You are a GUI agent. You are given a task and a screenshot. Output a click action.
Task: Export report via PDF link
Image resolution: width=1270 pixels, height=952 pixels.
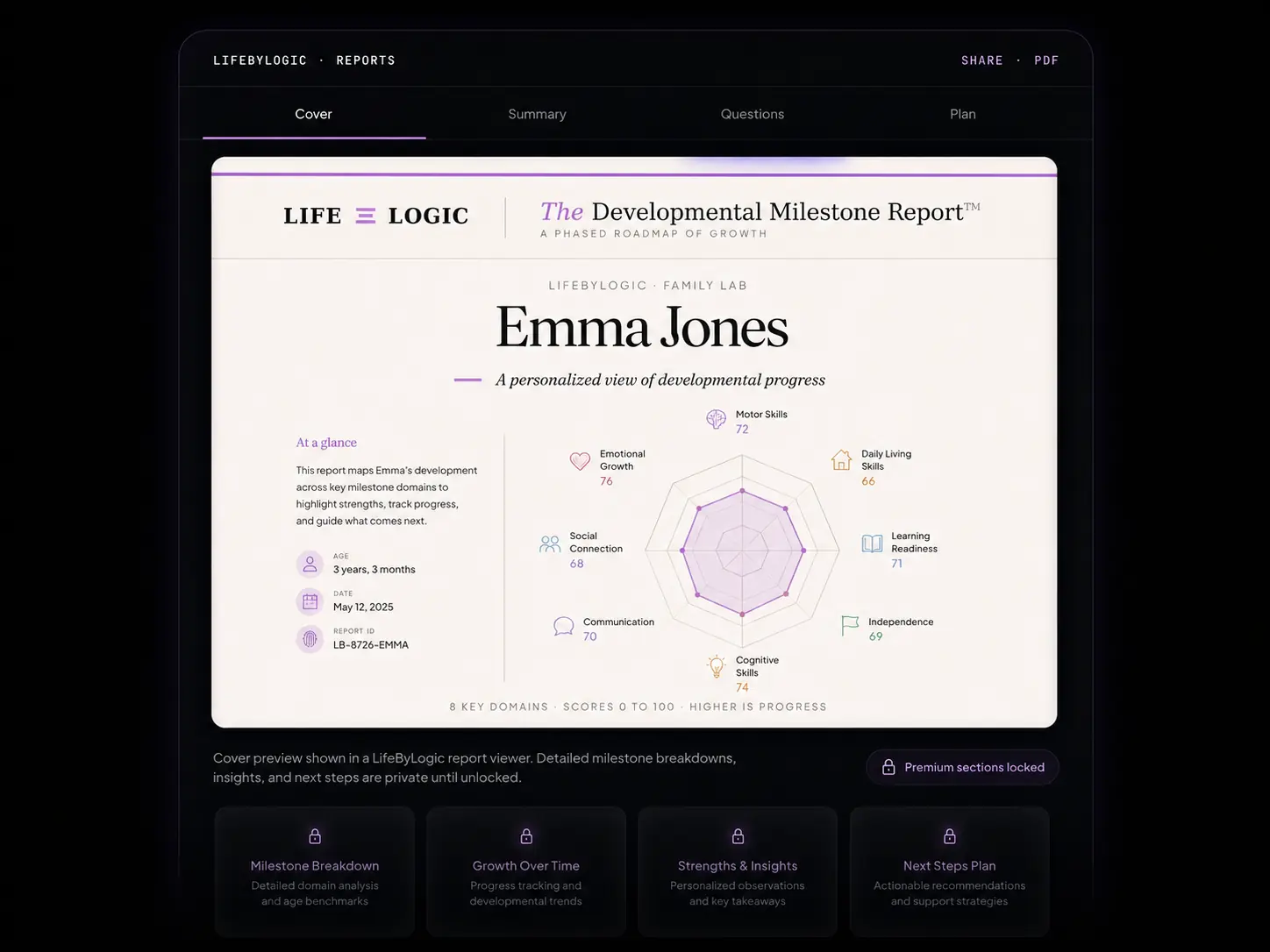pos(1046,60)
